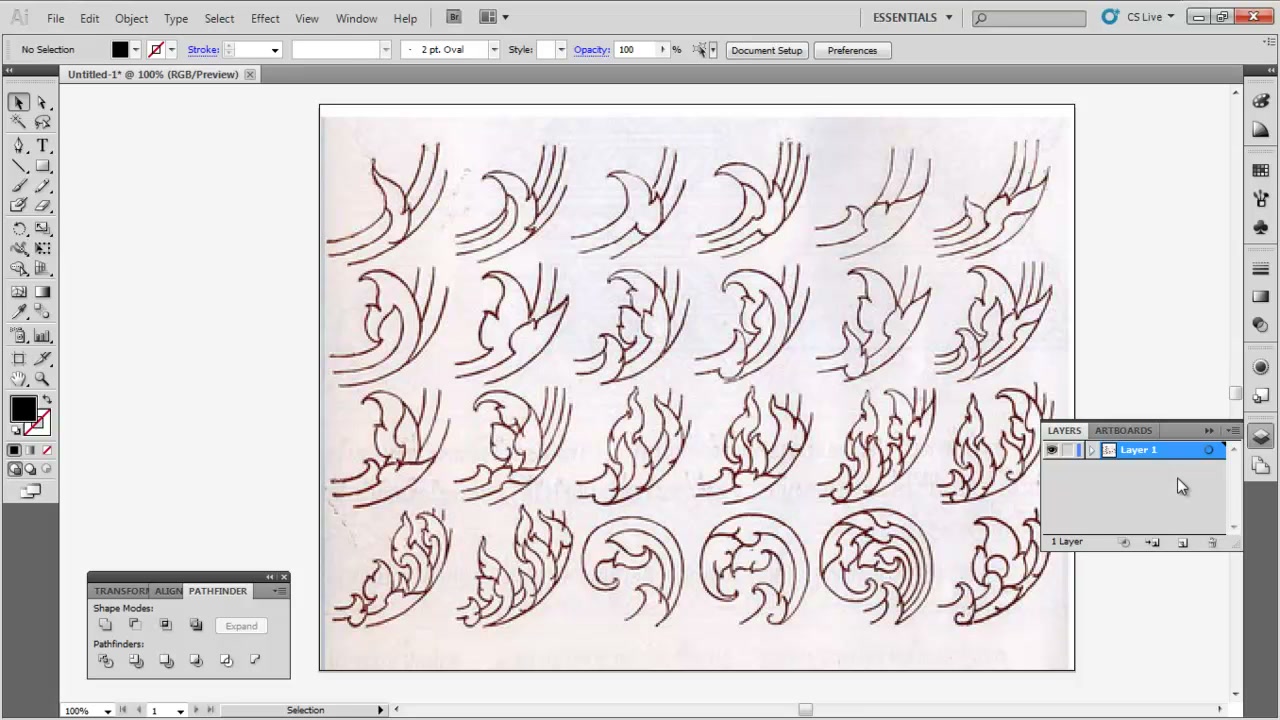Select the Scale tool
The image size is (1280, 720).
(x=43, y=229)
